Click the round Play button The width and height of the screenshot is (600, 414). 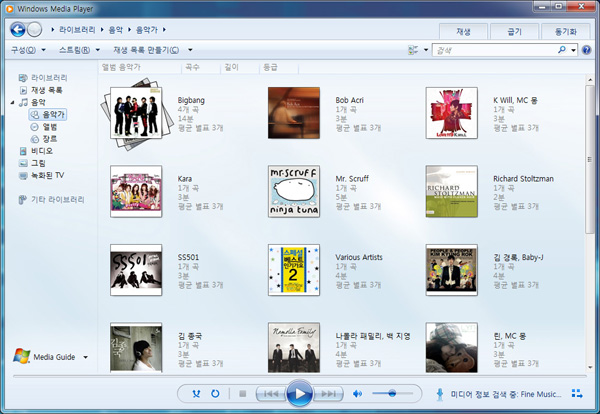pos(300,393)
